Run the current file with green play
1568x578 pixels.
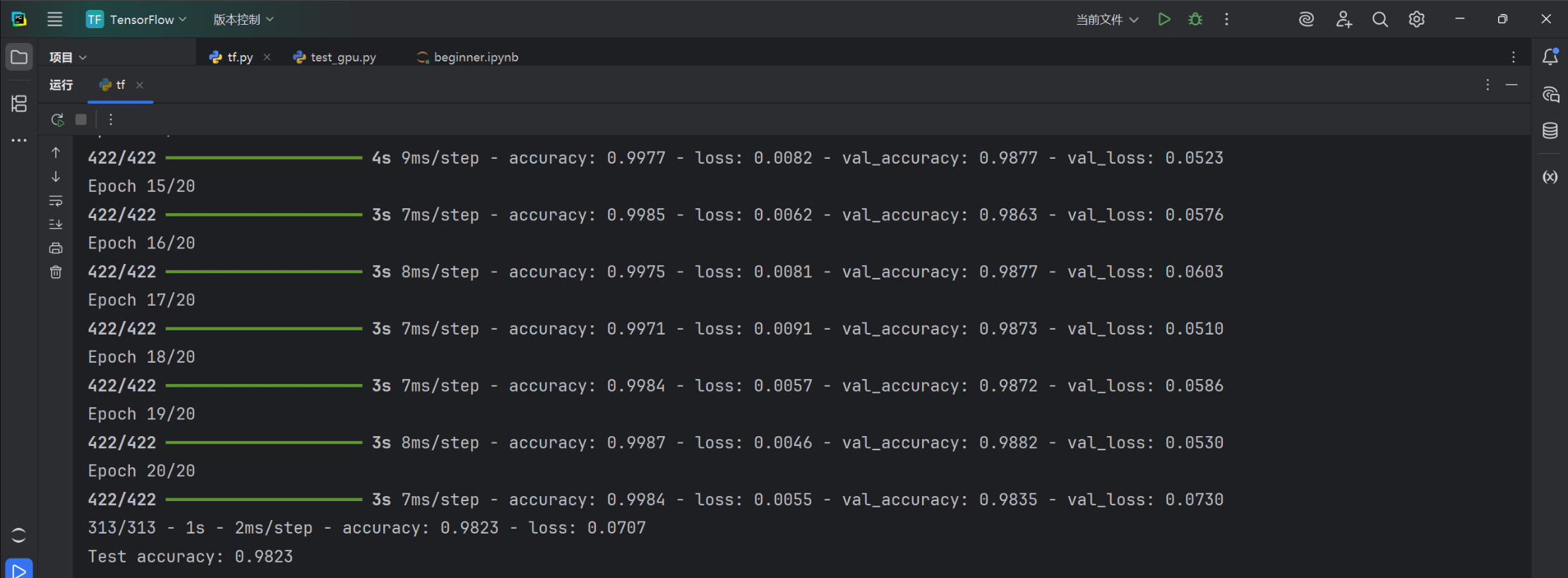[1164, 20]
